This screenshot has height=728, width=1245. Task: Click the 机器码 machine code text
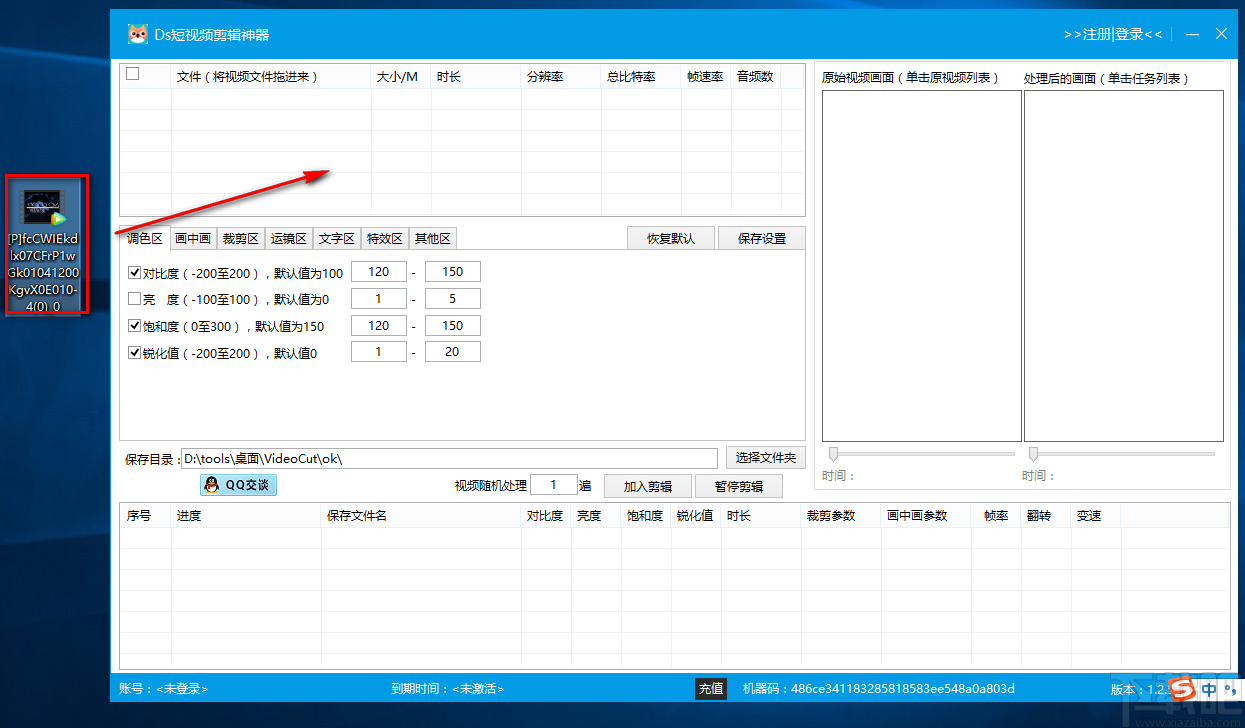[x=879, y=689]
